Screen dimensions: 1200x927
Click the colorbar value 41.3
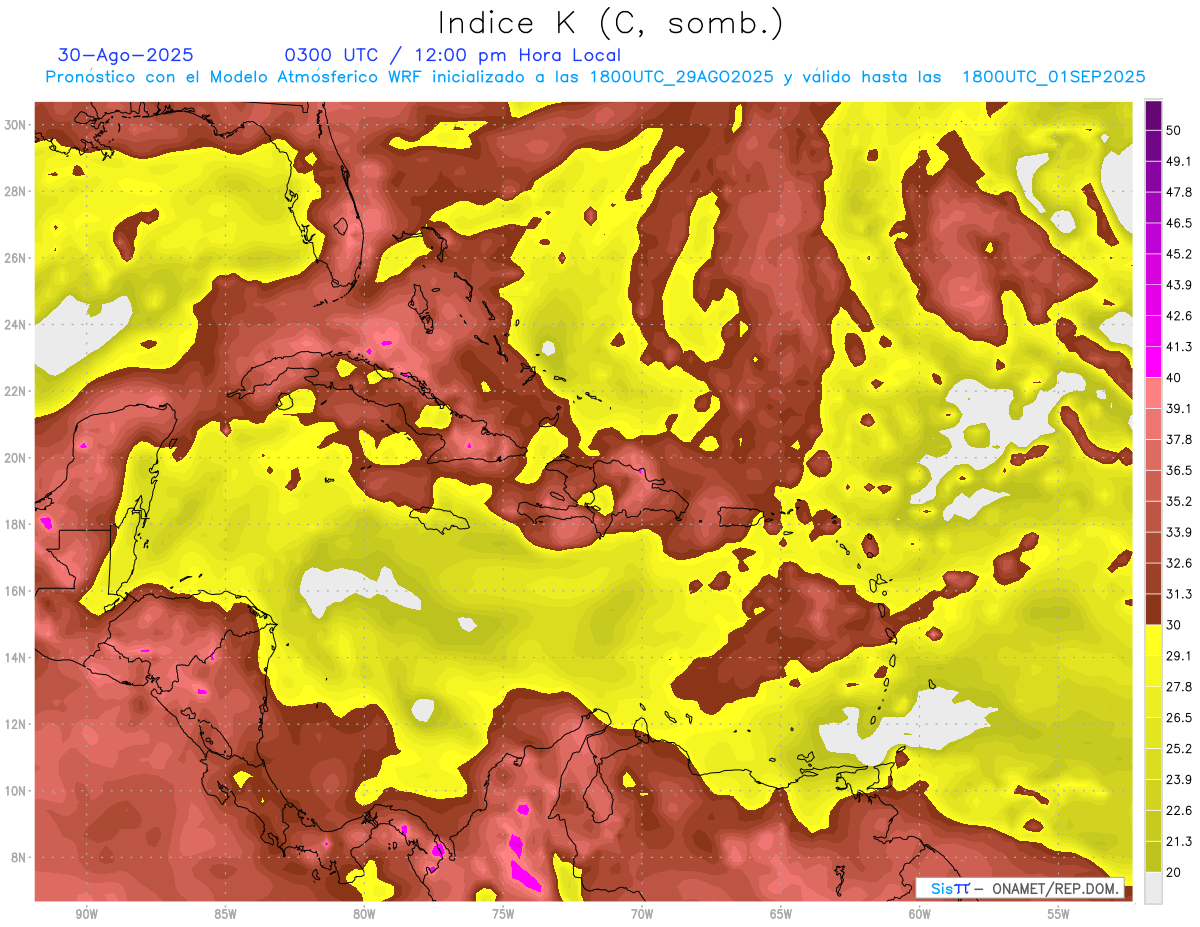click(x=1178, y=347)
